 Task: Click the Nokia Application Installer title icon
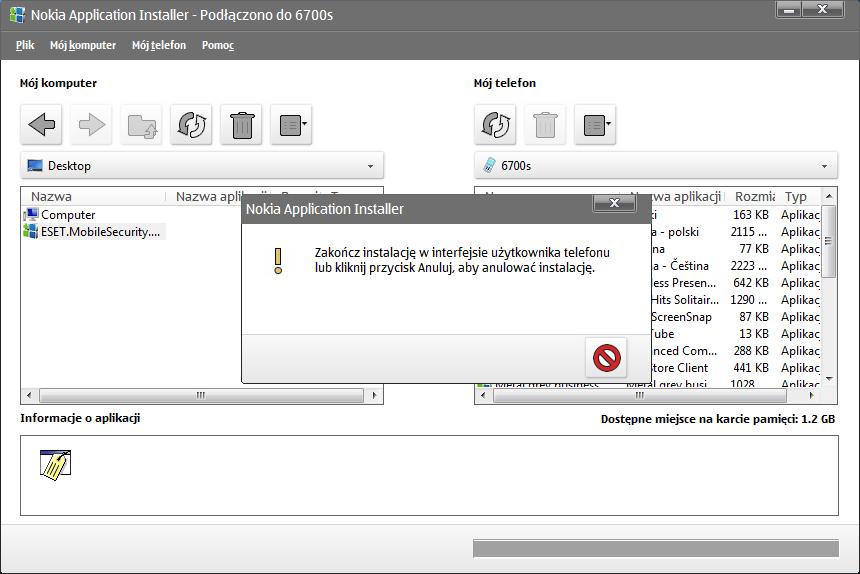pos(17,15)
